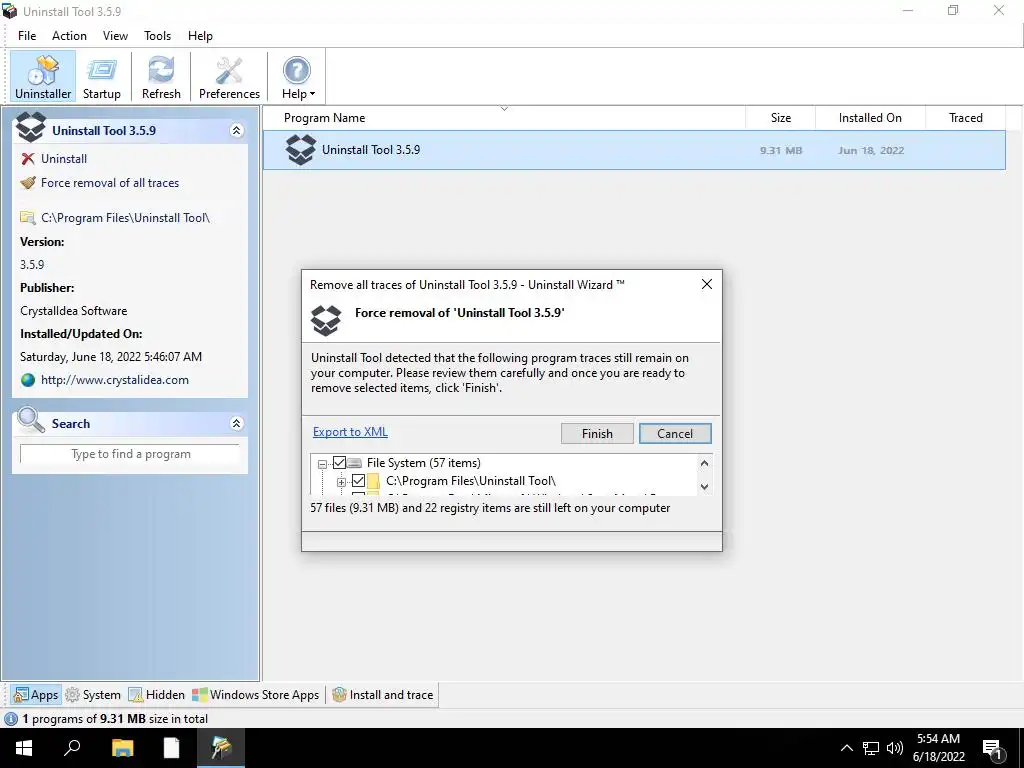Image resolution: width=1024 pixels, height=768 pixels.
Task: Switch to Install and trace tab
Action: click(x=383, y=695)
